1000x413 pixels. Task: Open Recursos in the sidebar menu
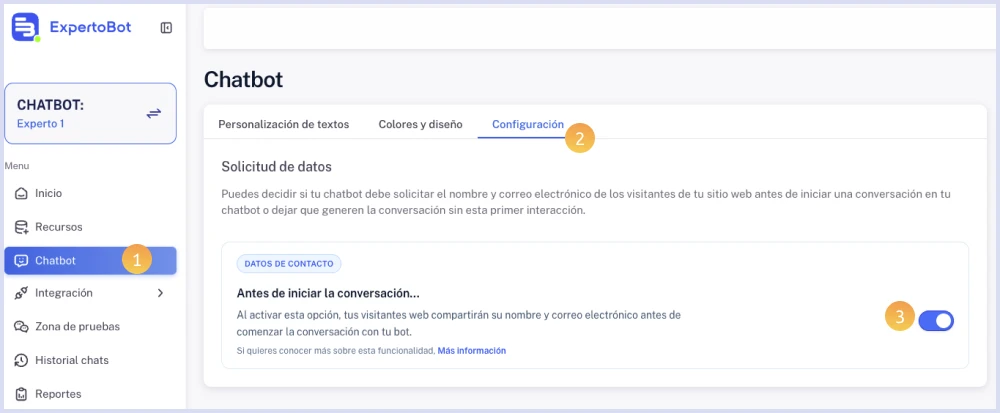click(x=91, y=227)
